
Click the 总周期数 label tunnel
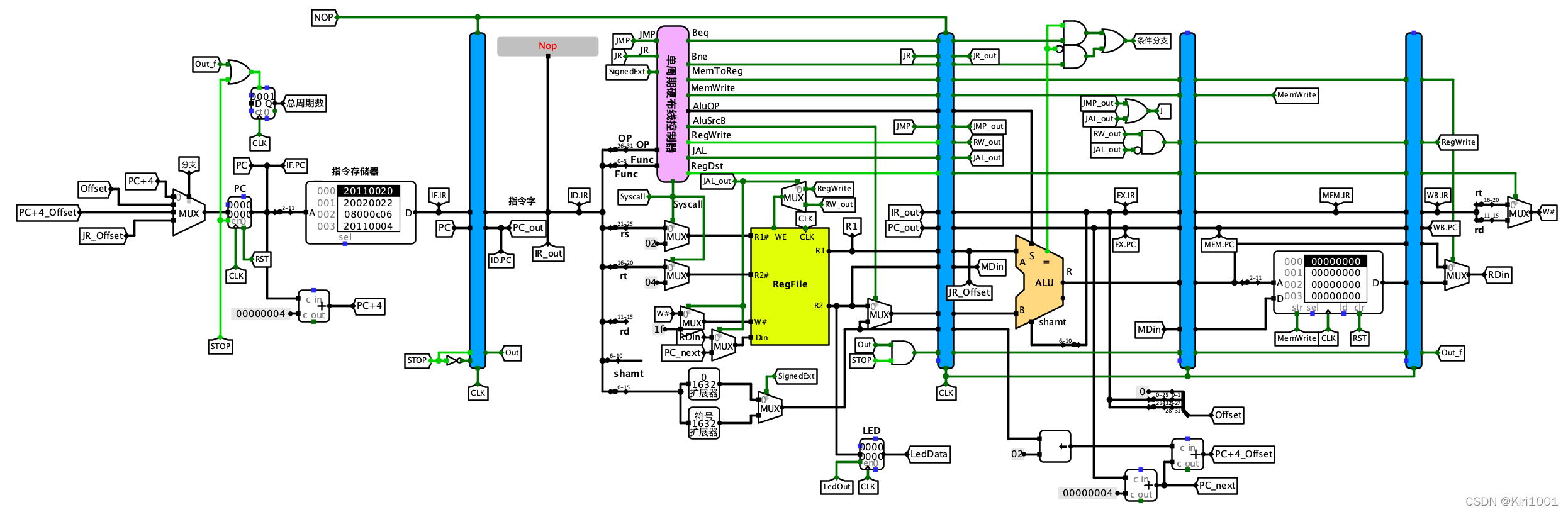[x=305, y=103]
